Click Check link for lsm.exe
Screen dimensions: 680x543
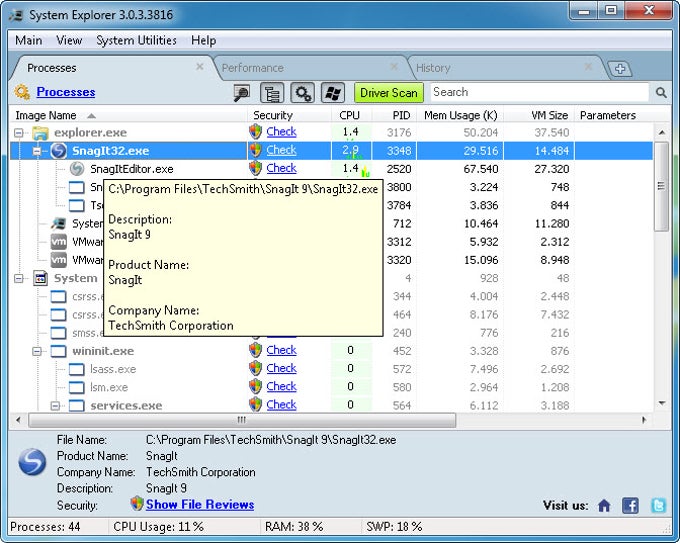281,386
